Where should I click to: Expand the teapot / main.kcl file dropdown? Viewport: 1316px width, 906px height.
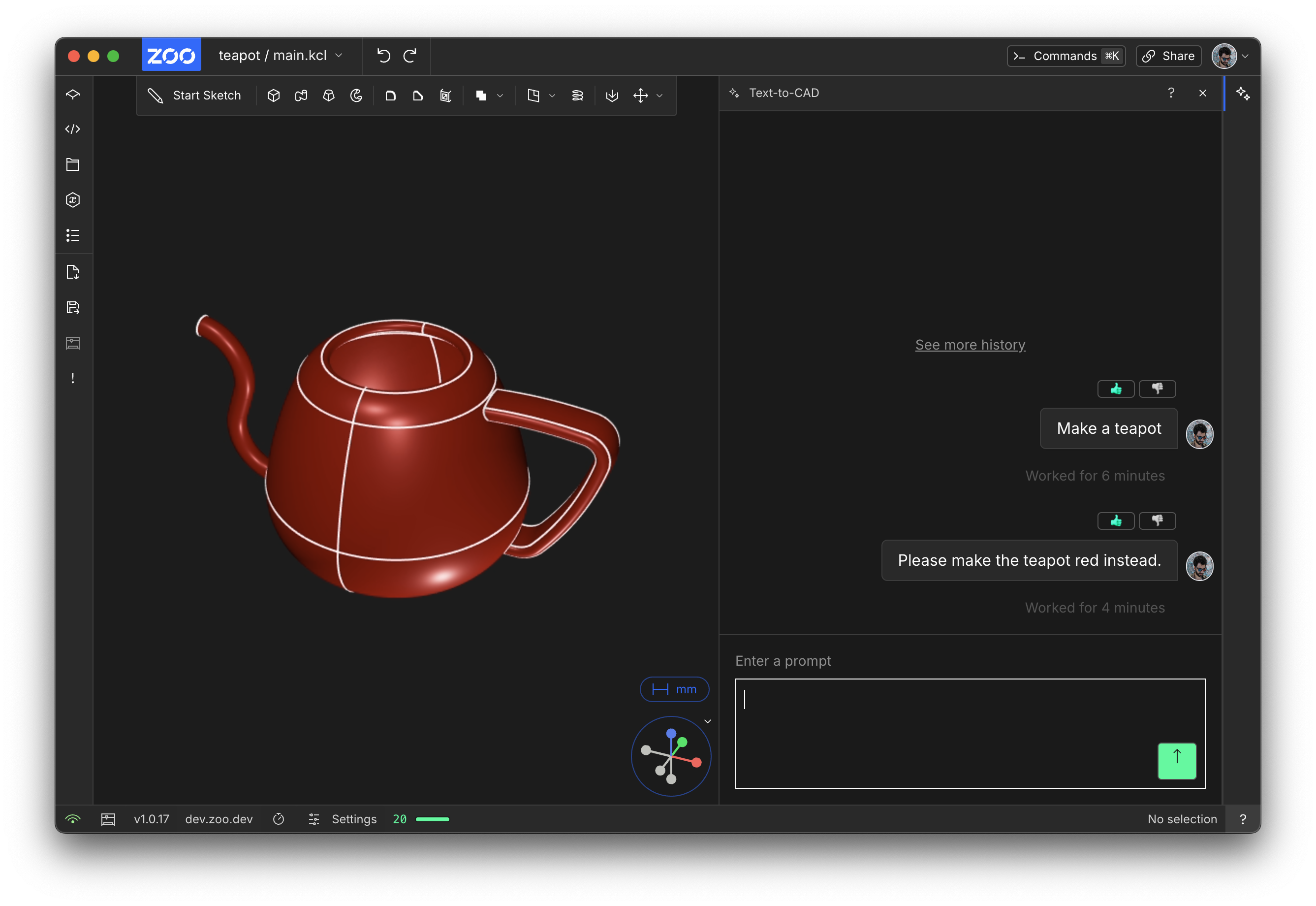click(x=339, y=56)
